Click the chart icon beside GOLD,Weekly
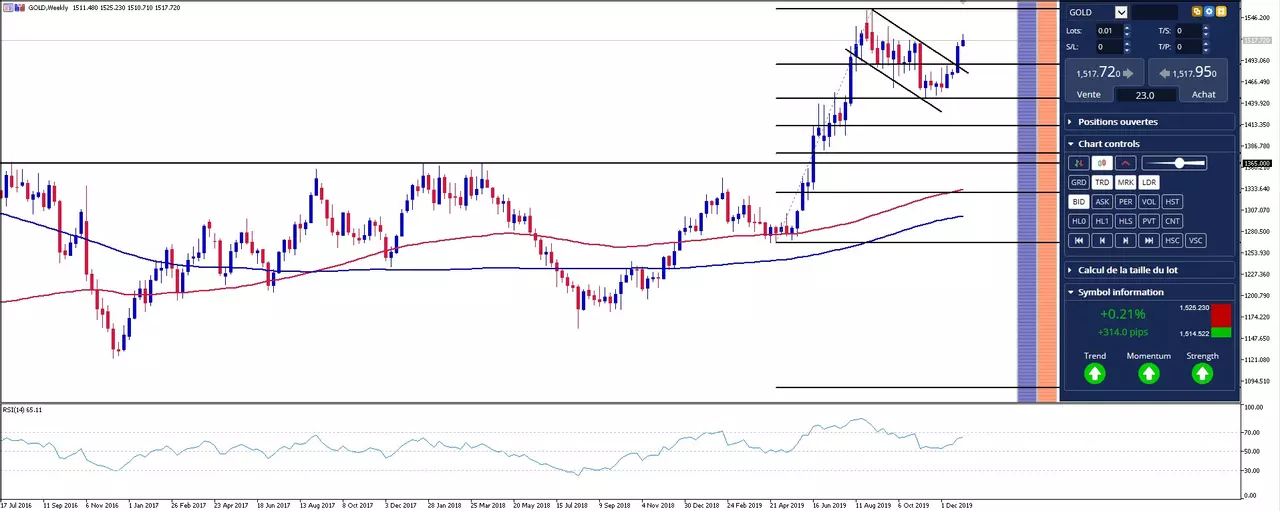 [x=22, y=8]
